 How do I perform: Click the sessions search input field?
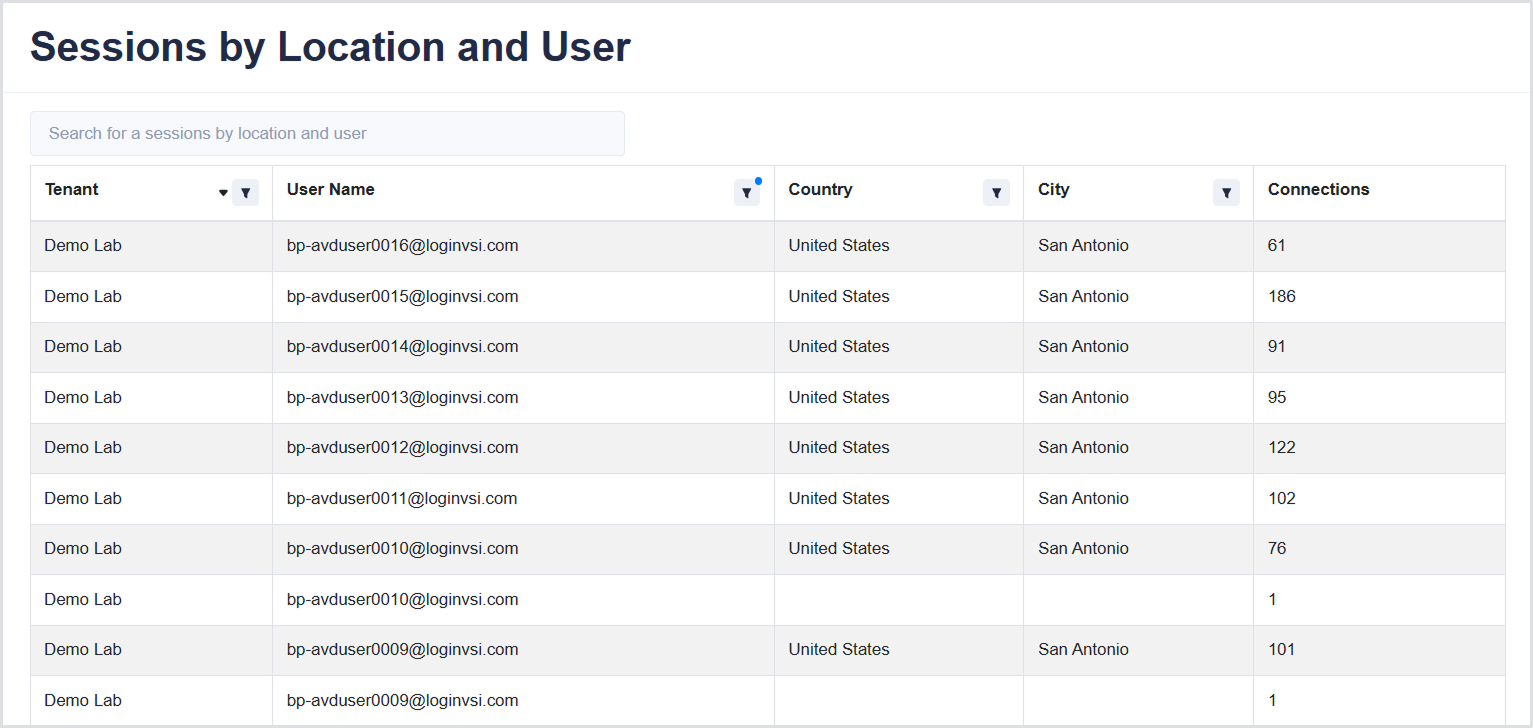click(327, 133)
